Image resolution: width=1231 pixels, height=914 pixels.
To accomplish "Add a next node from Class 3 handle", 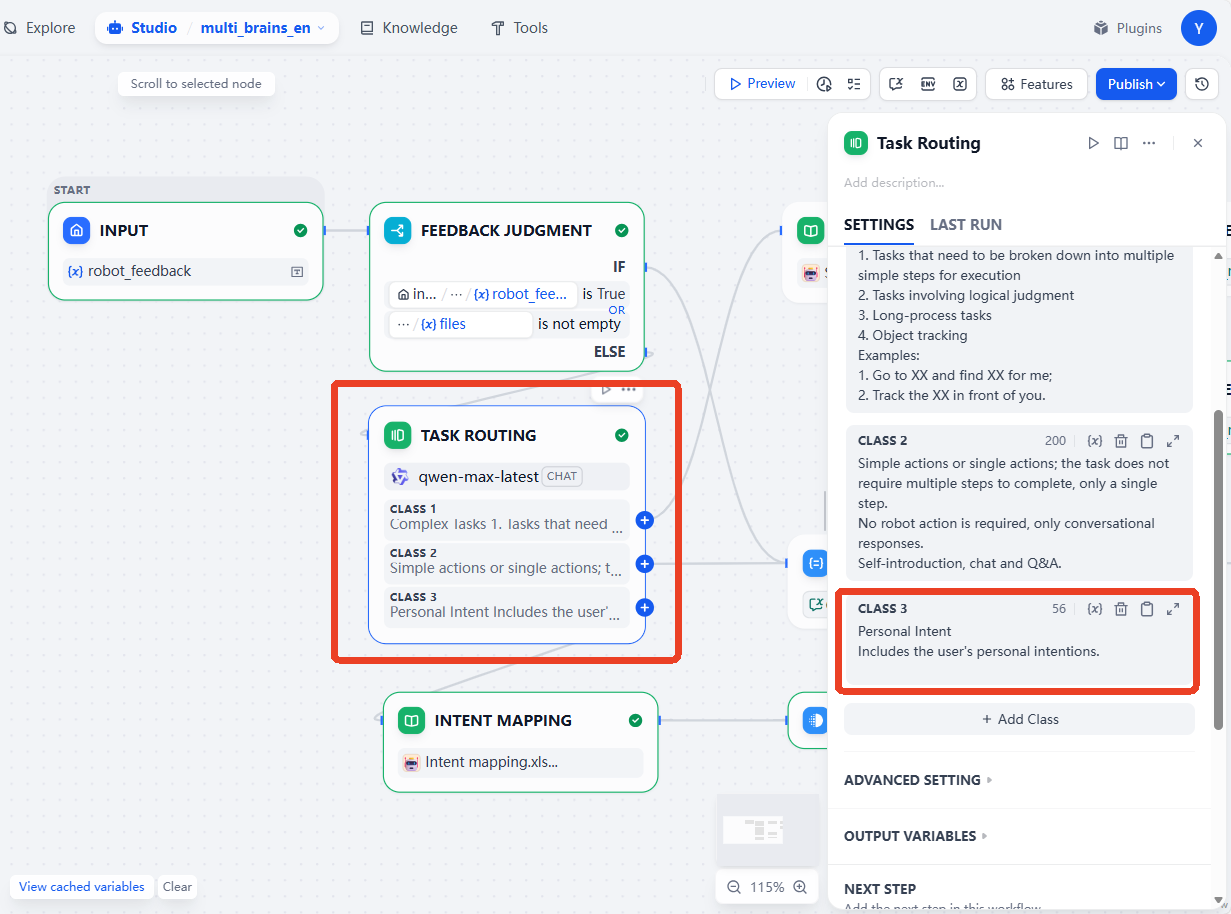I will coord(645,607).
